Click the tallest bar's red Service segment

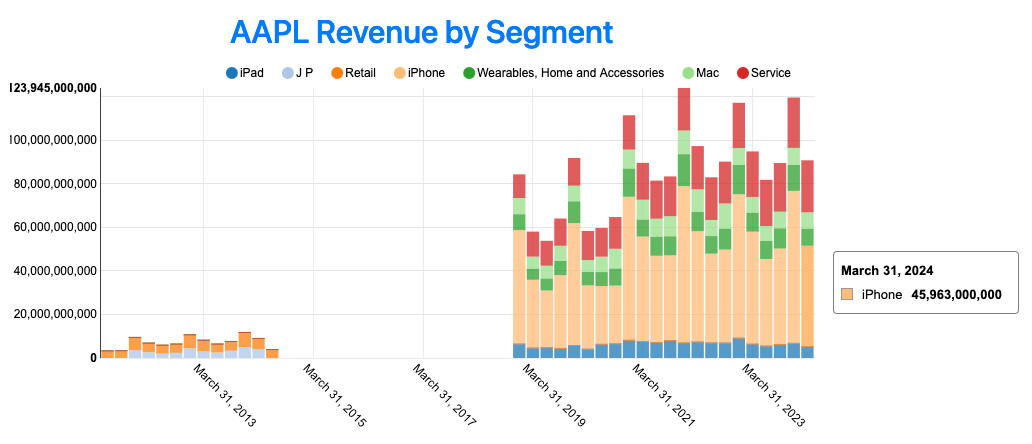point(684,109)
